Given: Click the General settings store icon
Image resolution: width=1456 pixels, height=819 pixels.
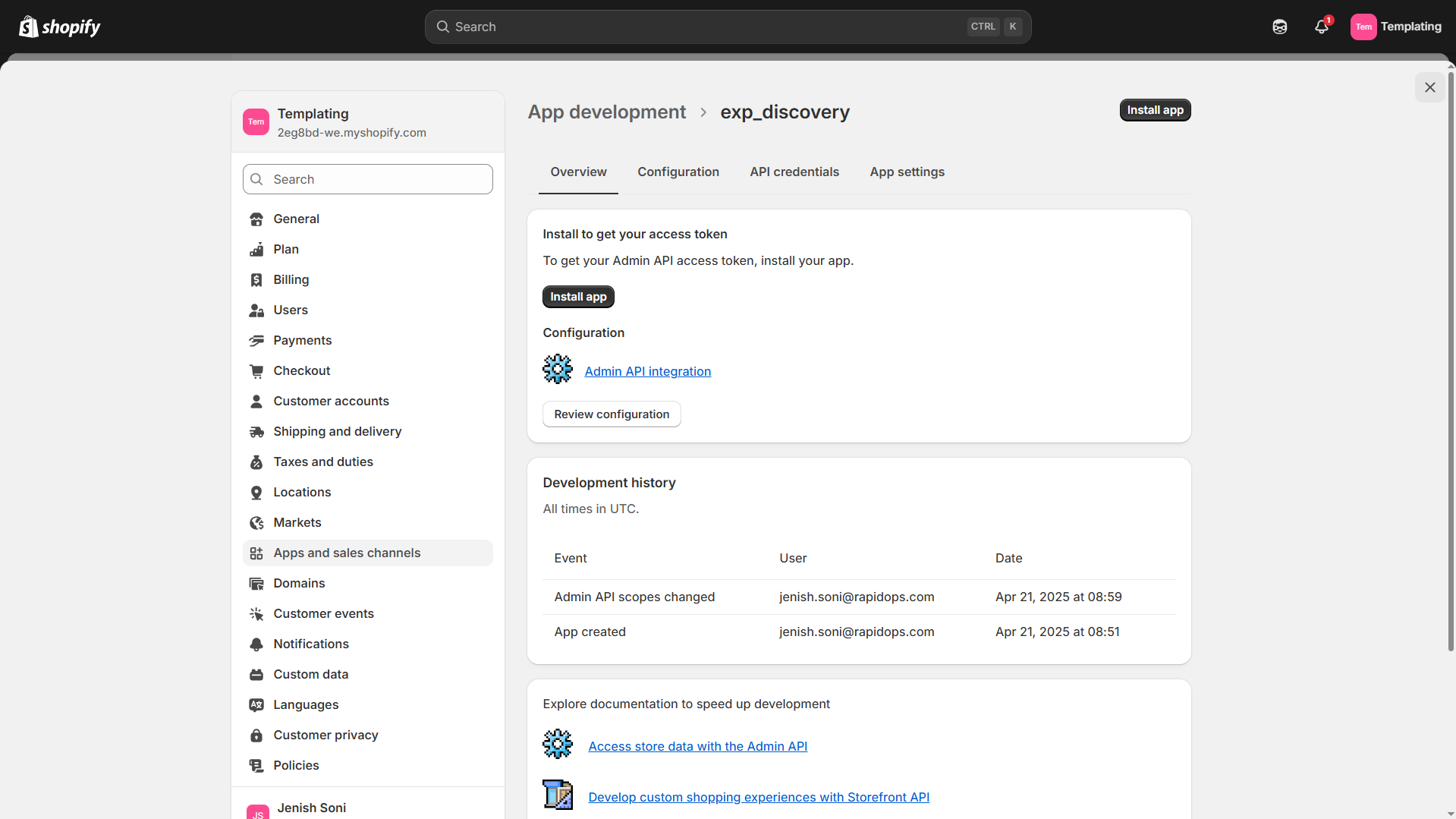Looking at the screenshot, I should [256, 219].
